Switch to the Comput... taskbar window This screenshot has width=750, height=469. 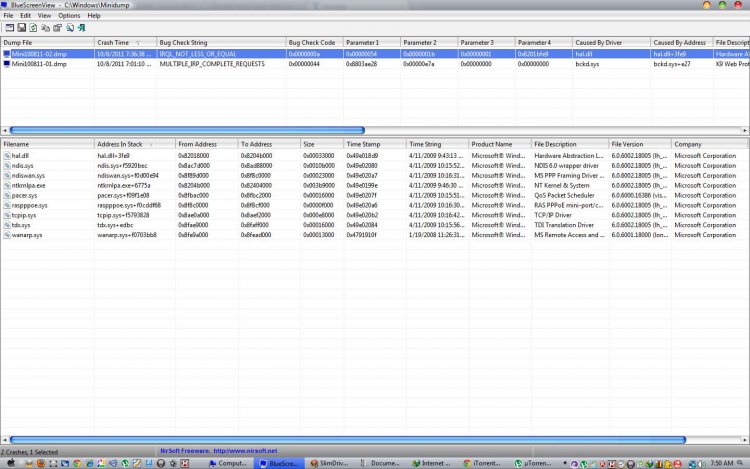click(228, 463)
